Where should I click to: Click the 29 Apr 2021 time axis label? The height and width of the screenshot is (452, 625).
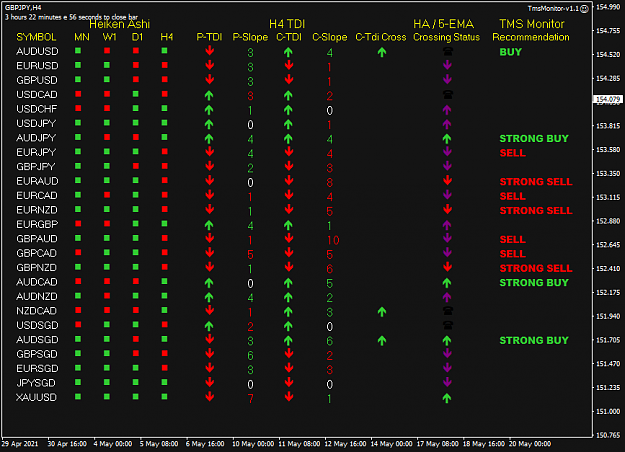click(x=20, y=444)
